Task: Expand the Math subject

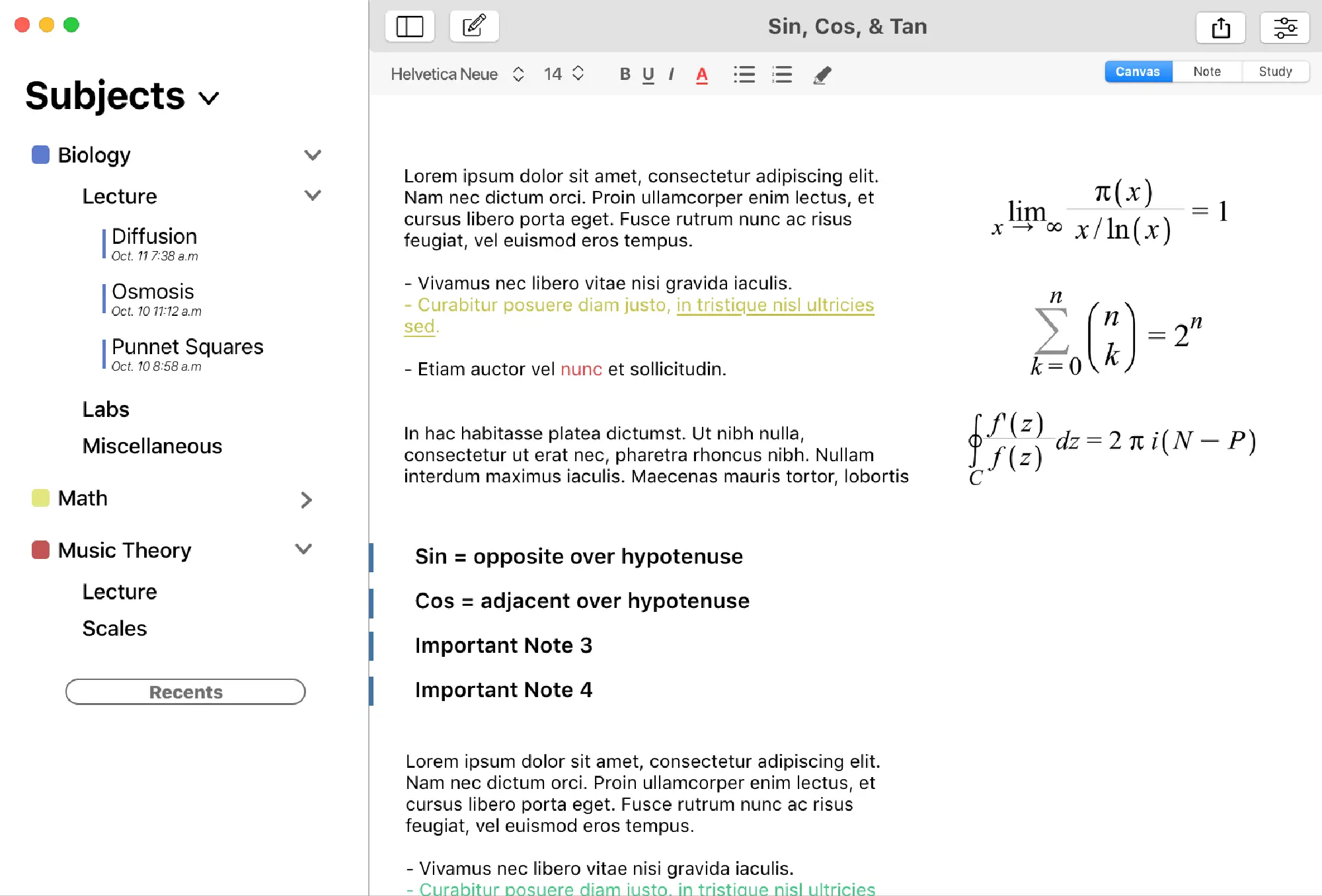Action: 306,500
